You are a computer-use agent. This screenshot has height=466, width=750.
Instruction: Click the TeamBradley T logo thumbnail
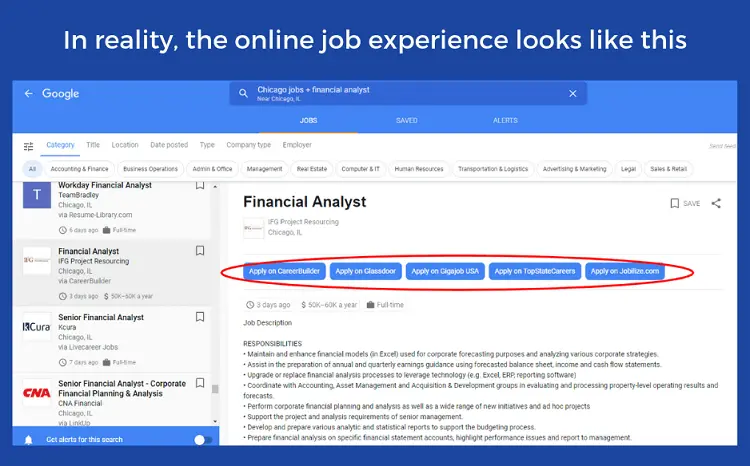[37, 195]
